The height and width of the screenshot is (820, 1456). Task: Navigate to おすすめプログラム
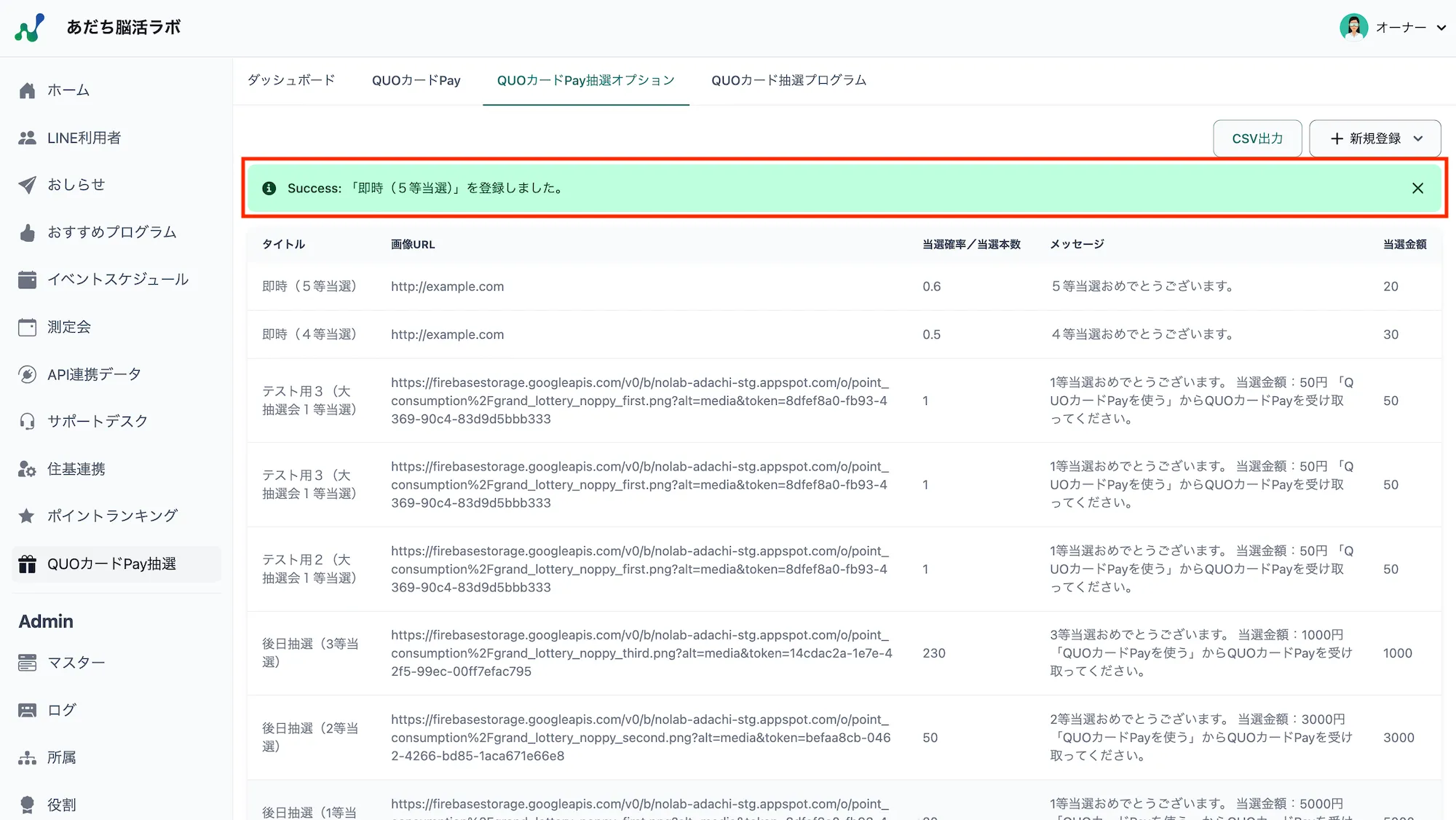(x=116, y=232)
